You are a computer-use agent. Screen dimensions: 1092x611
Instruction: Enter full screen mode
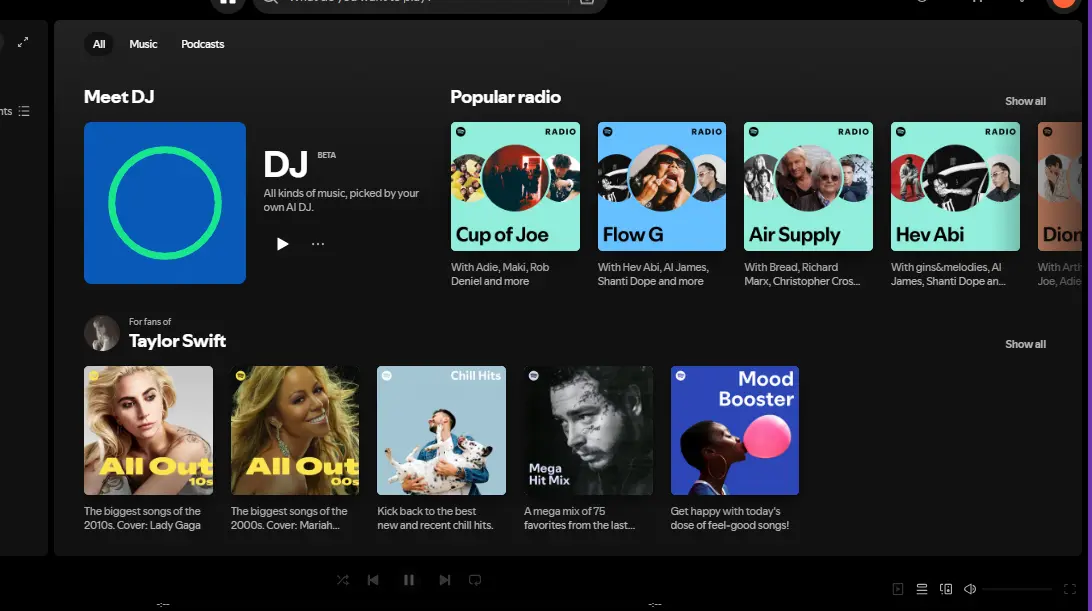tap(1070, 589)
